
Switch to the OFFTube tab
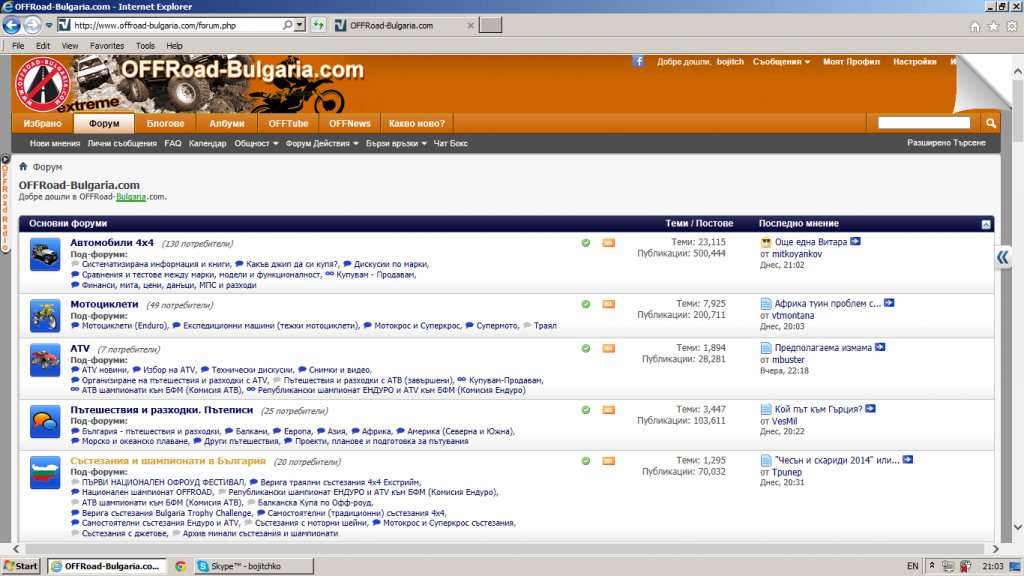pyautogui.click(x=288, y=123)
